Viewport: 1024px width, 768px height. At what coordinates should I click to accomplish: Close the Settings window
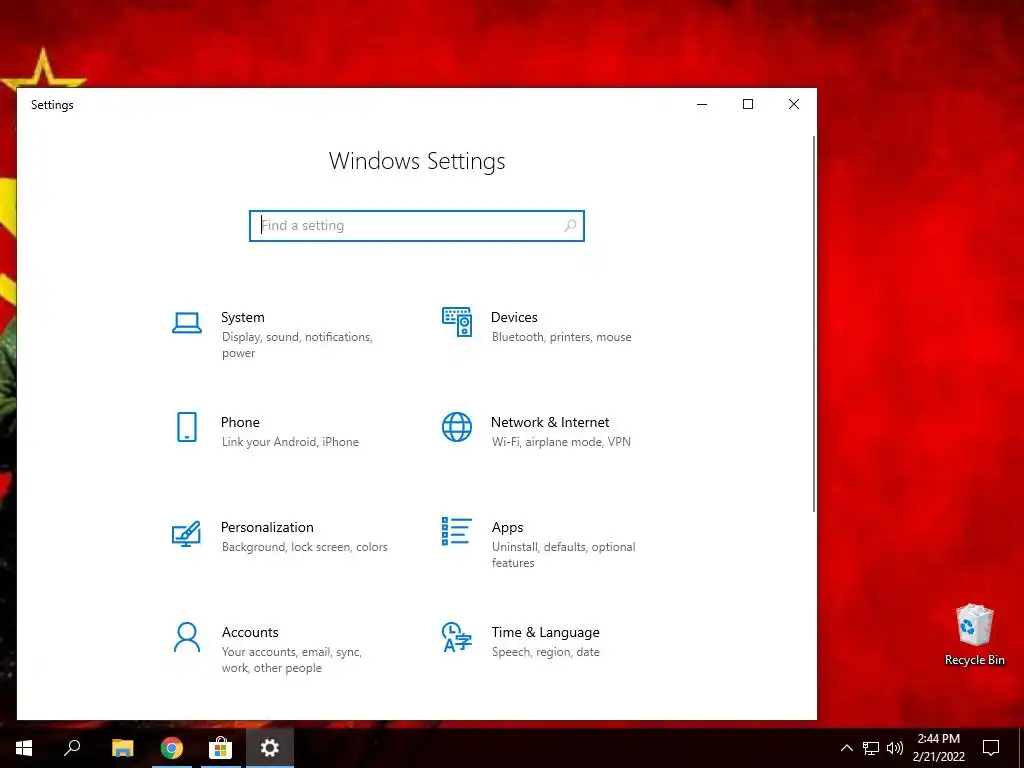point(793,104)
